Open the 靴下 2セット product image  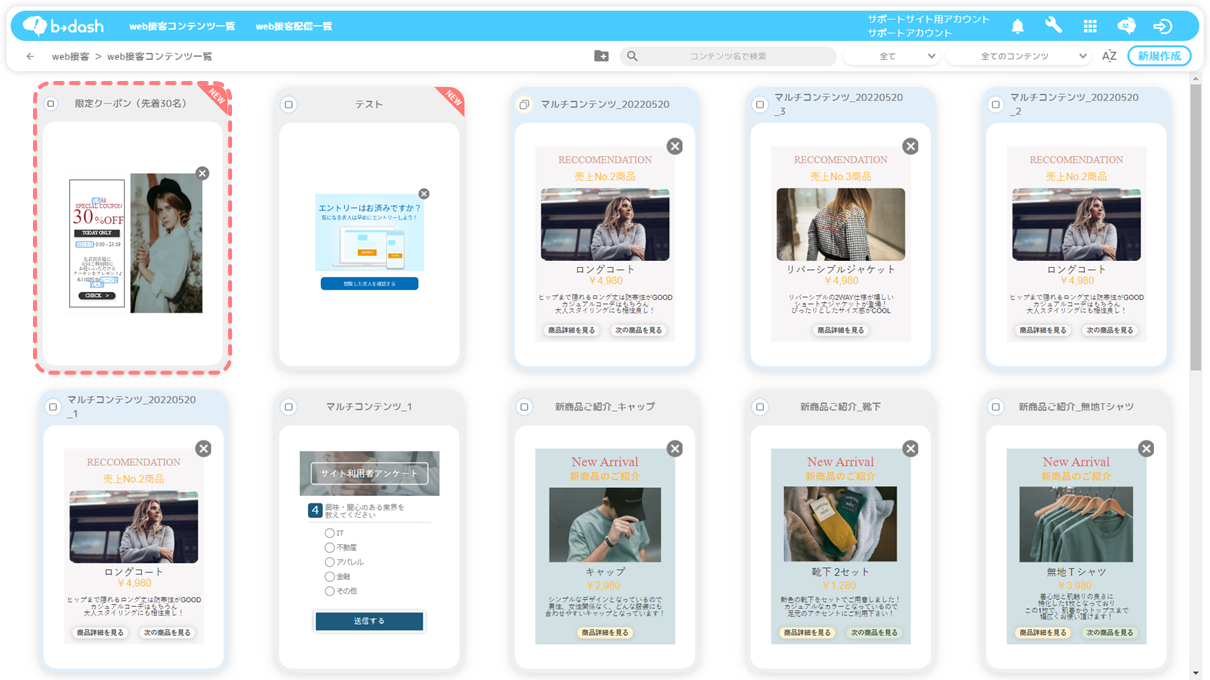click(x=840, y=525)
